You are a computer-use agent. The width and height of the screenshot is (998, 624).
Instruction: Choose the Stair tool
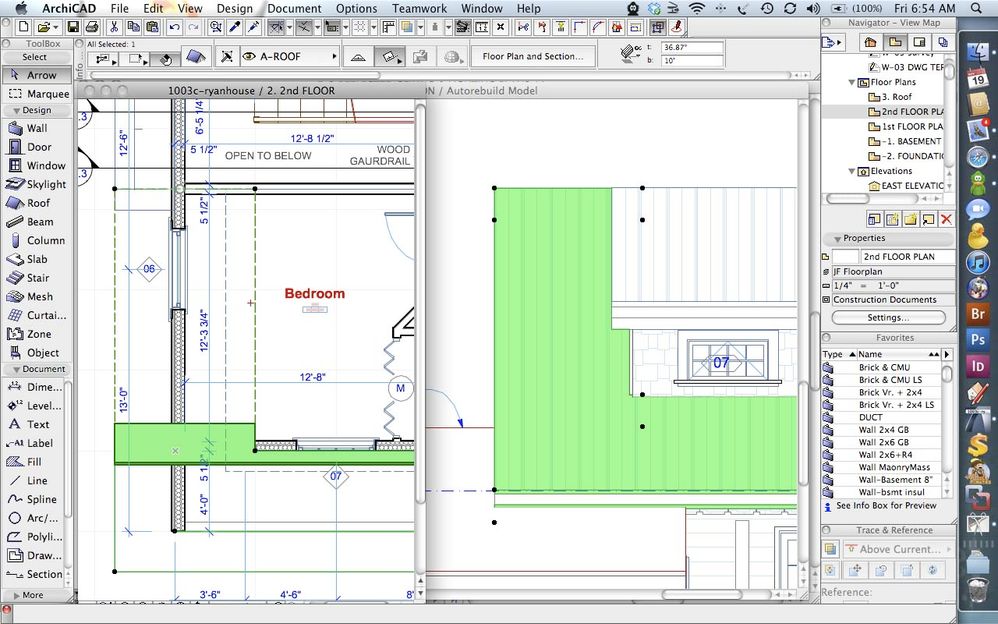(x=36, y=278)
